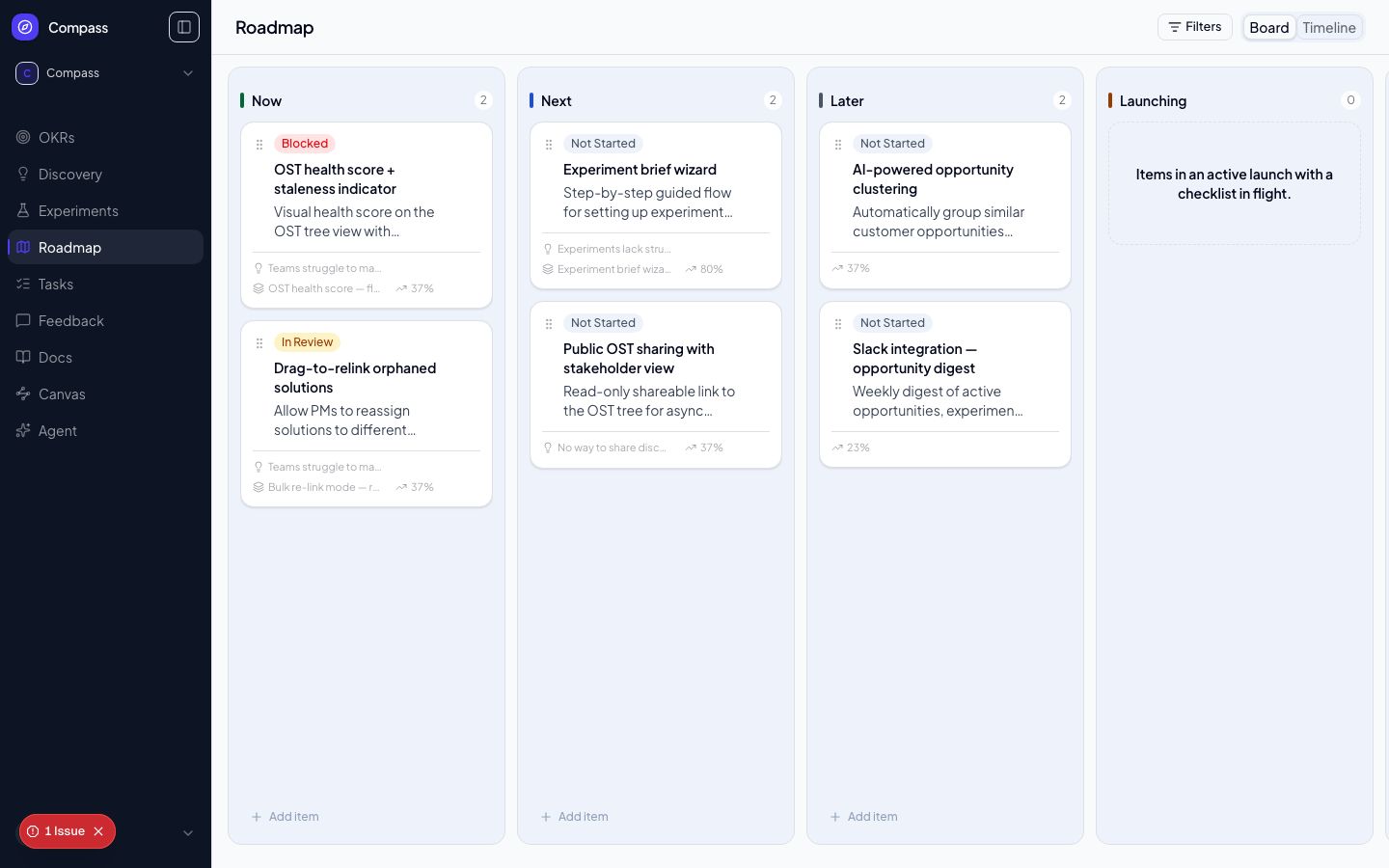Screen dimensions: 1389x868
Task: Expand the Compass workspace dropdown
Action: [188, 73]
